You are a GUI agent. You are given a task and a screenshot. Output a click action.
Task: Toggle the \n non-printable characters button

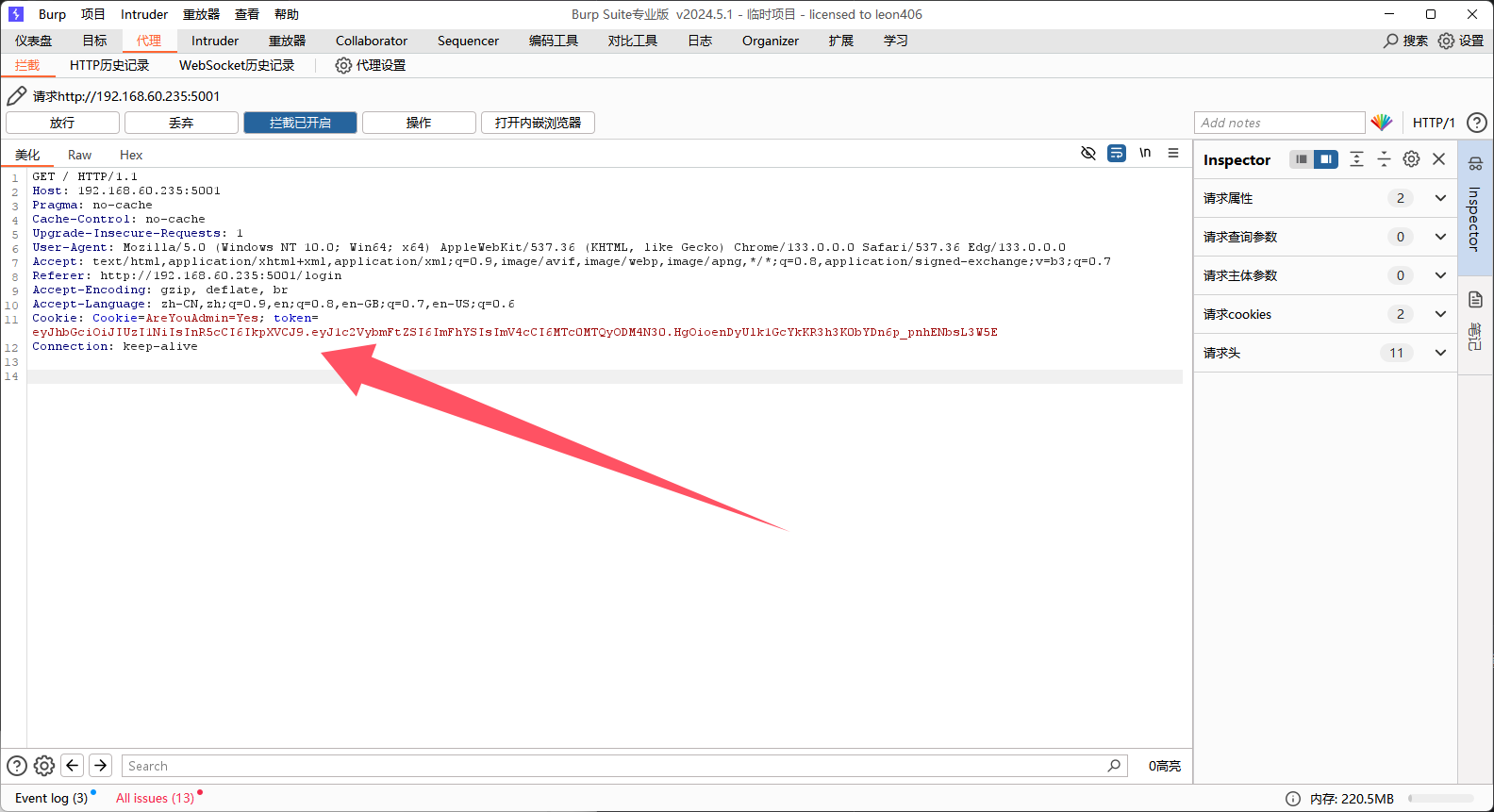point(1145,153)
